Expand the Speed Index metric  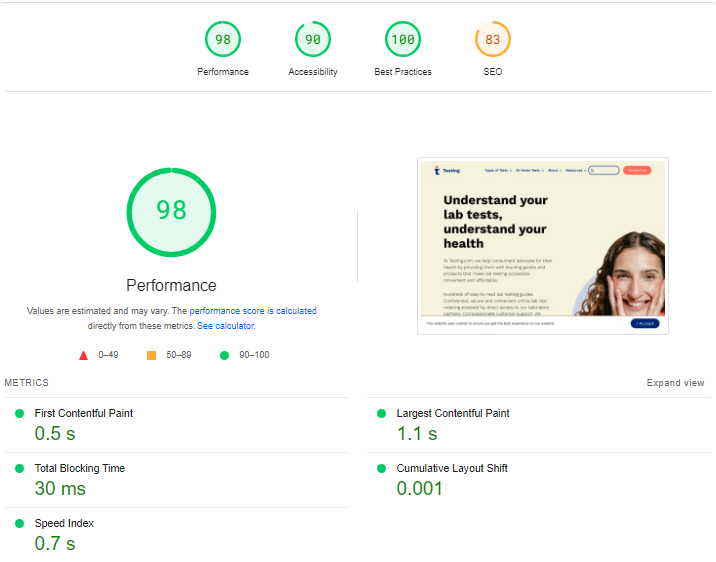coord(177,535)
